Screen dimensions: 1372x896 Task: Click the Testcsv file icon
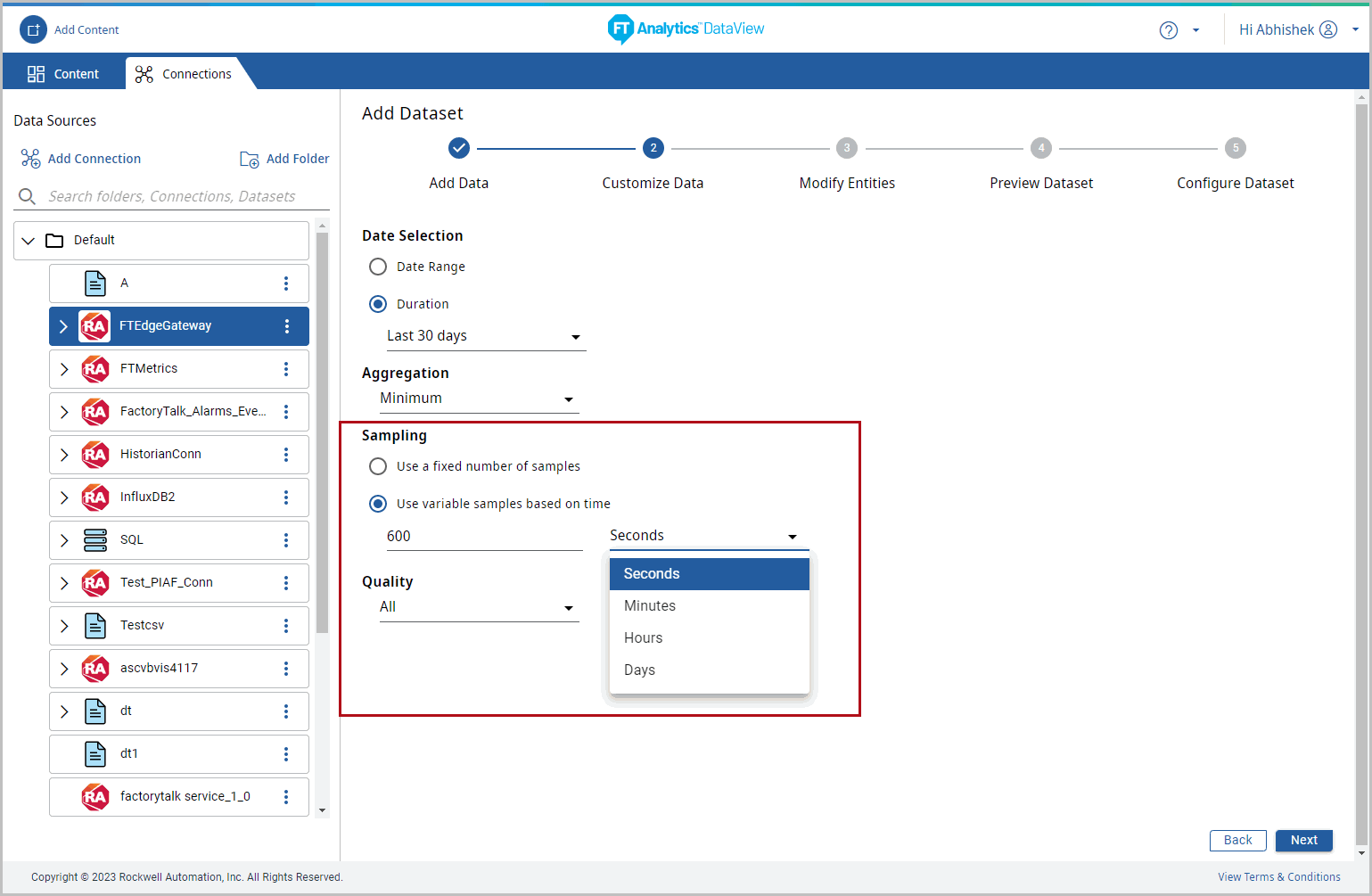coord(95,626)
